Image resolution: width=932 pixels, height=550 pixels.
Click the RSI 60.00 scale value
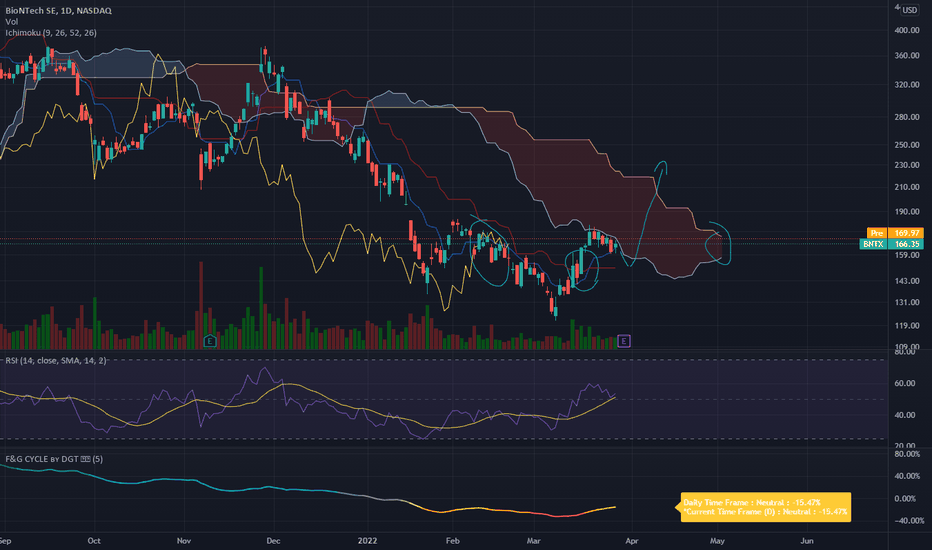click(905, 383)
